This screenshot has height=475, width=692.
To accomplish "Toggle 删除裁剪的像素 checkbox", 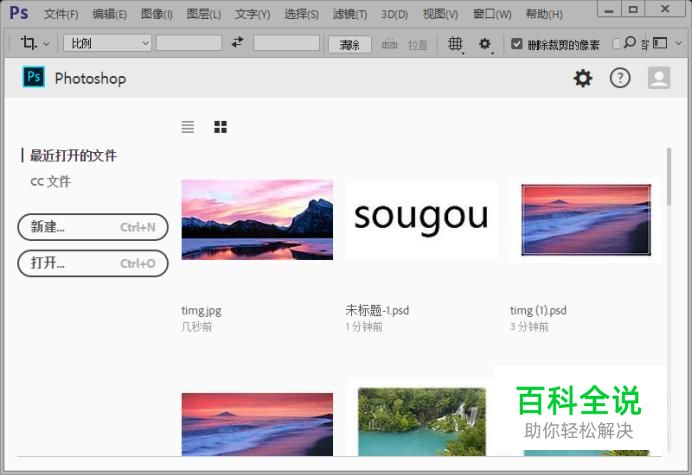I will coord(516,44).
